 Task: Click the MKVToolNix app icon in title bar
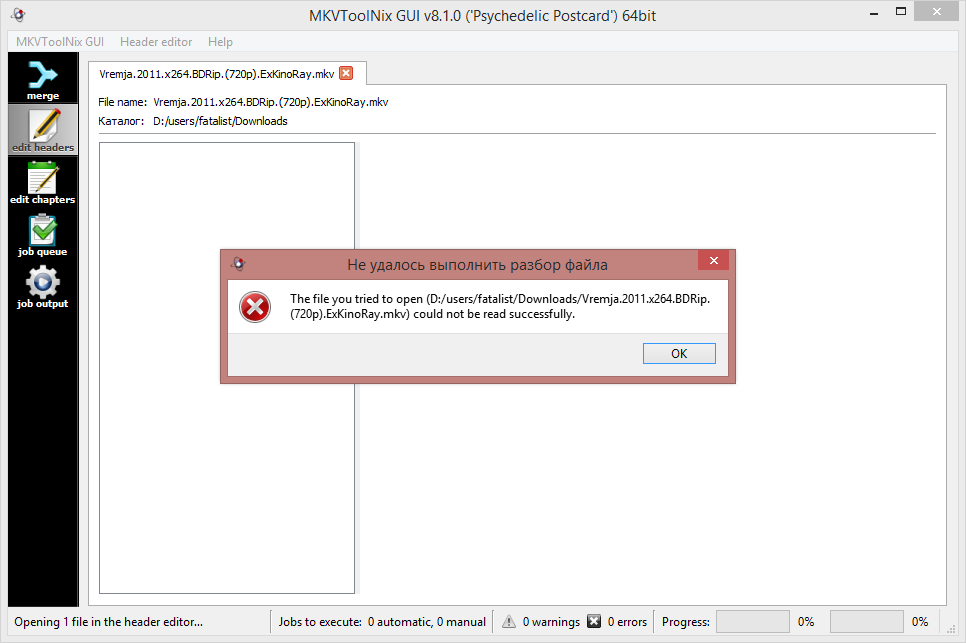pyautogui.click(x=18, y=14)
